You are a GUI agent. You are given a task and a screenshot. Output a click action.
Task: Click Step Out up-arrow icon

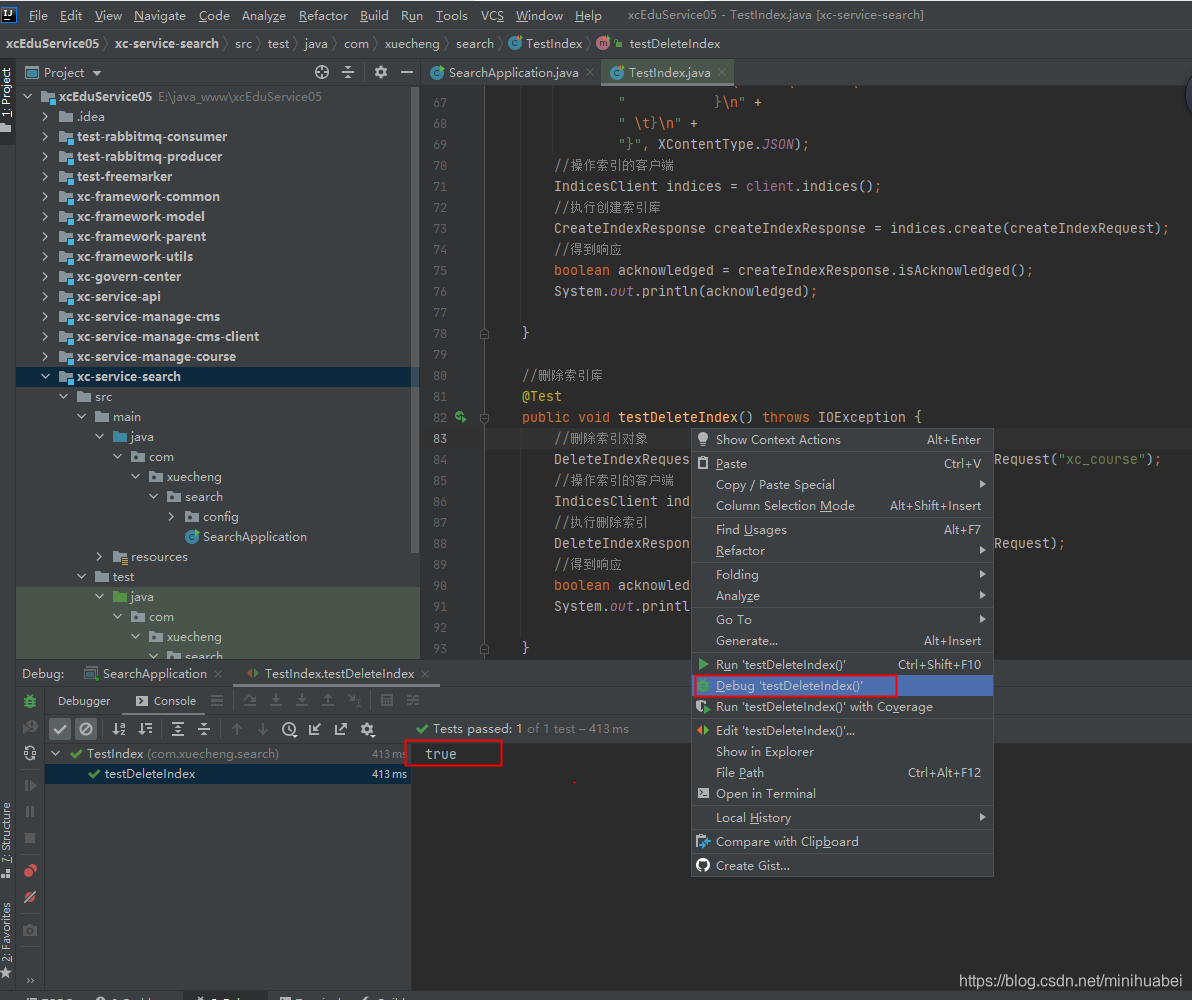(x=328, y=700)
